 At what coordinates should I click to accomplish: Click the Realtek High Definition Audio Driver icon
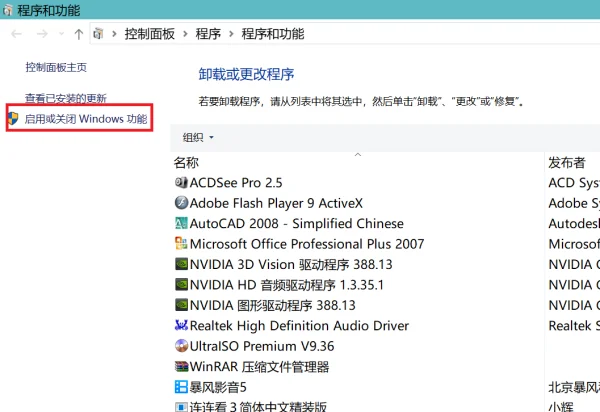point(181,326)
